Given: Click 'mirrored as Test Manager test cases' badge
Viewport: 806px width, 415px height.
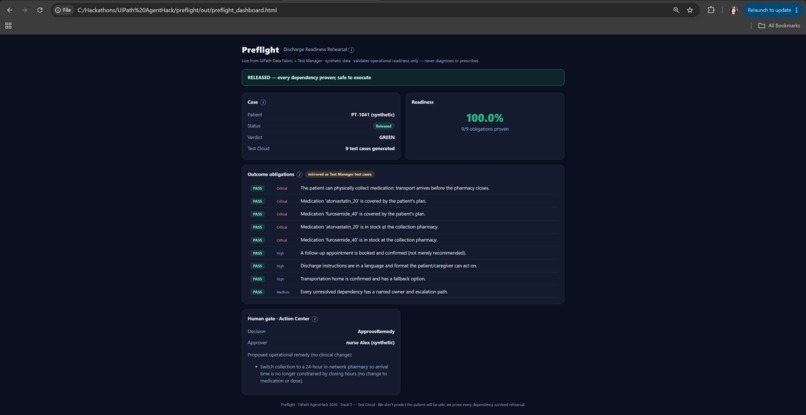Looking at the screenshot, I should [340, 175].
